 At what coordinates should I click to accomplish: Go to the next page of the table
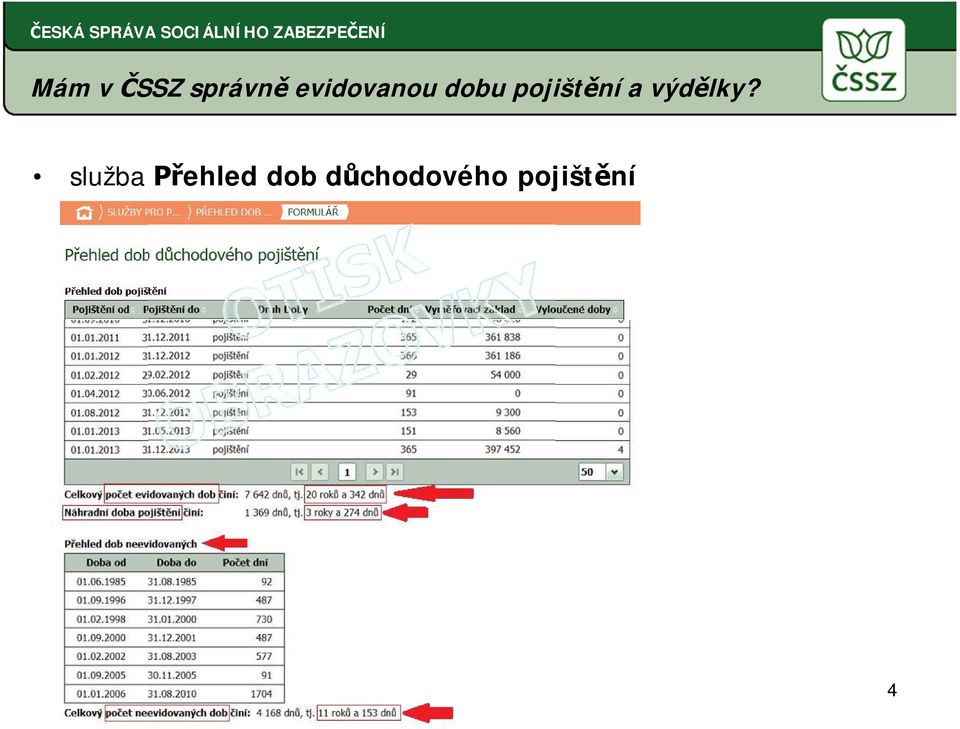click(x=374, y=472)
